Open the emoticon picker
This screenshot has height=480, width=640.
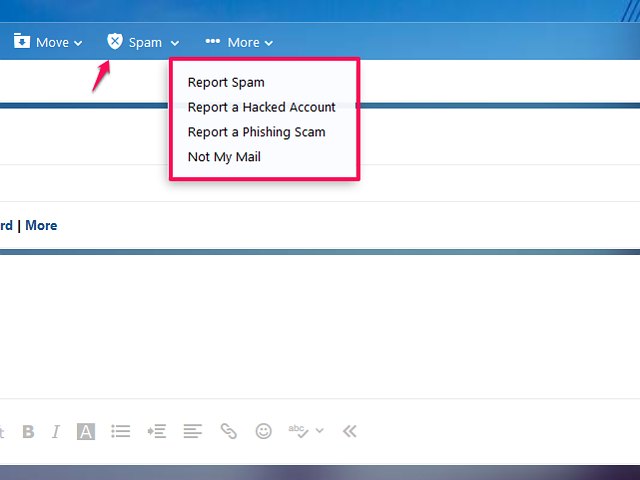click(264, 432)
